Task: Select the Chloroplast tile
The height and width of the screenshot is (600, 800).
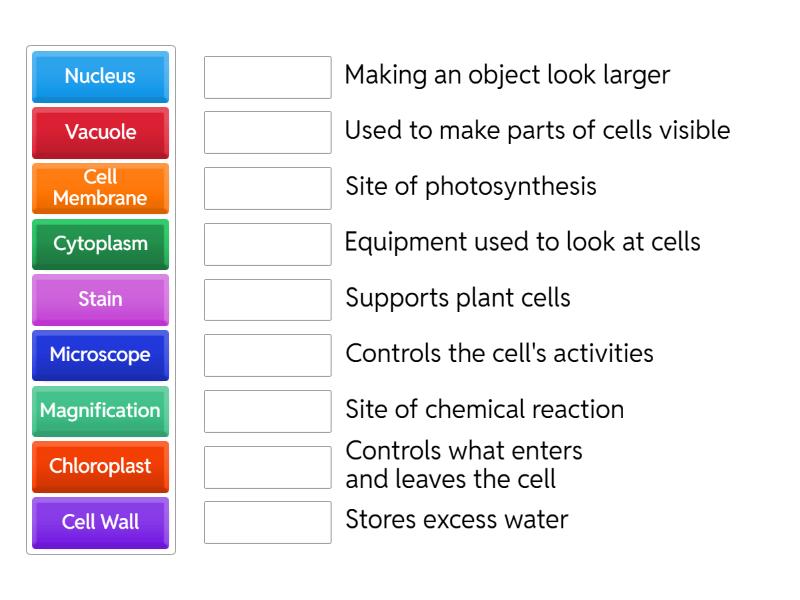Action: (x=100, y=466)
